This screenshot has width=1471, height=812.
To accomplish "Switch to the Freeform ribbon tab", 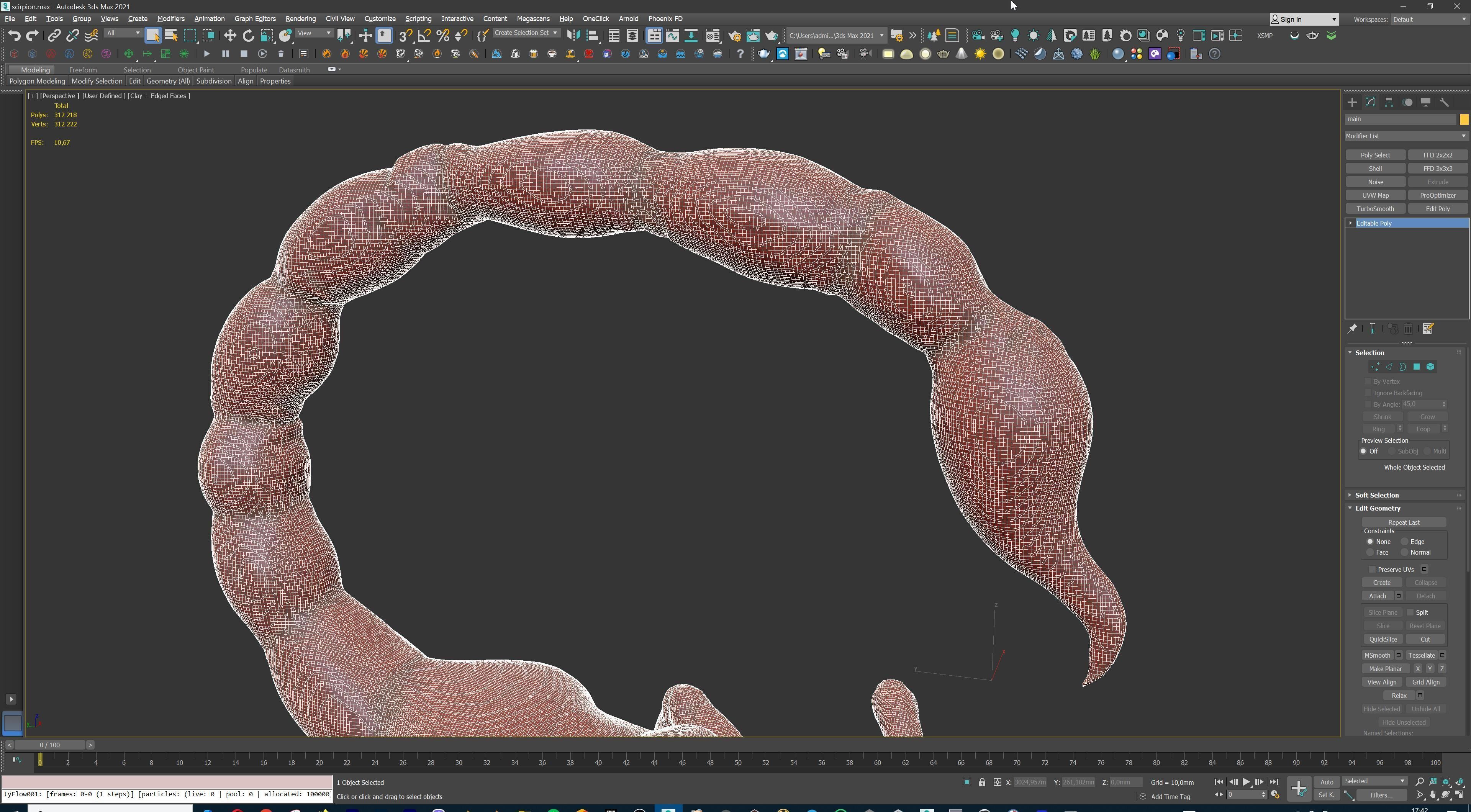I will coord(83,70).
